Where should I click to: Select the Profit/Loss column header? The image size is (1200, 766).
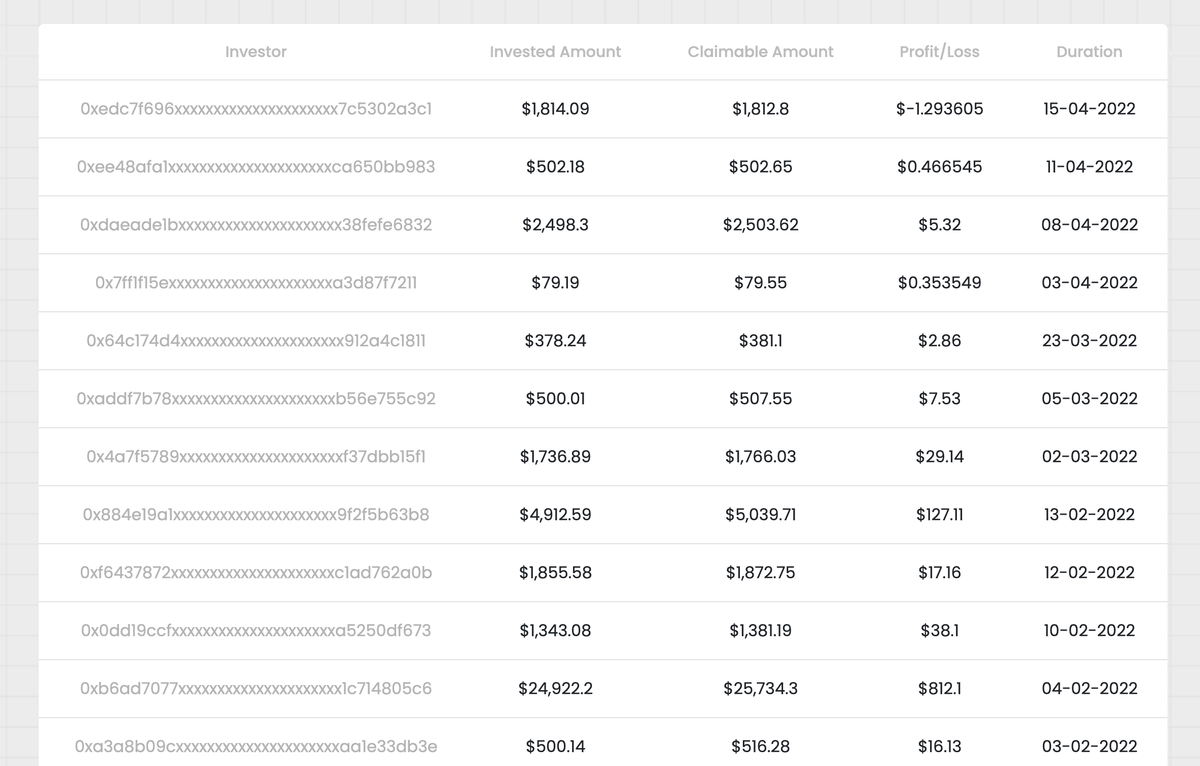point(939,52)
